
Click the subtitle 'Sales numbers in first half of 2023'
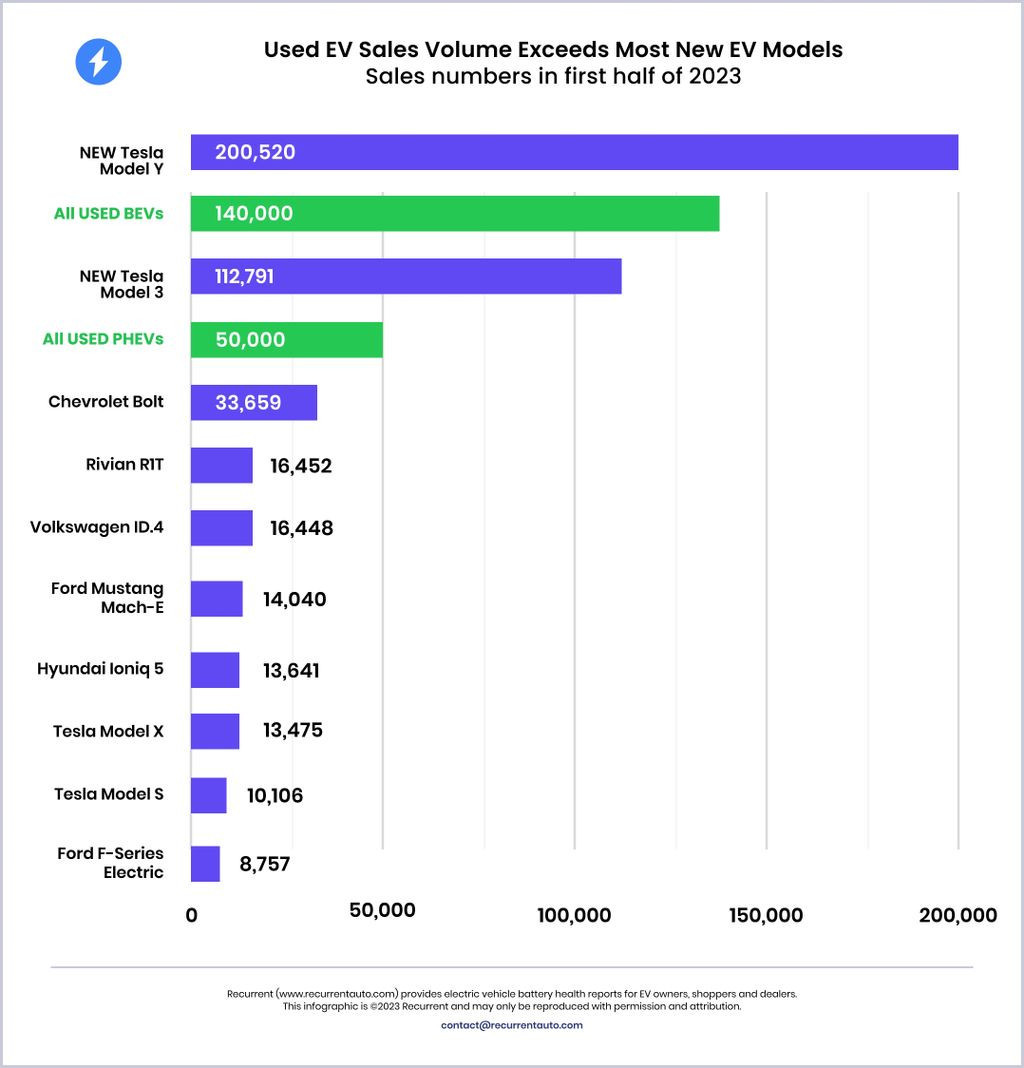[x=553, y=76]
